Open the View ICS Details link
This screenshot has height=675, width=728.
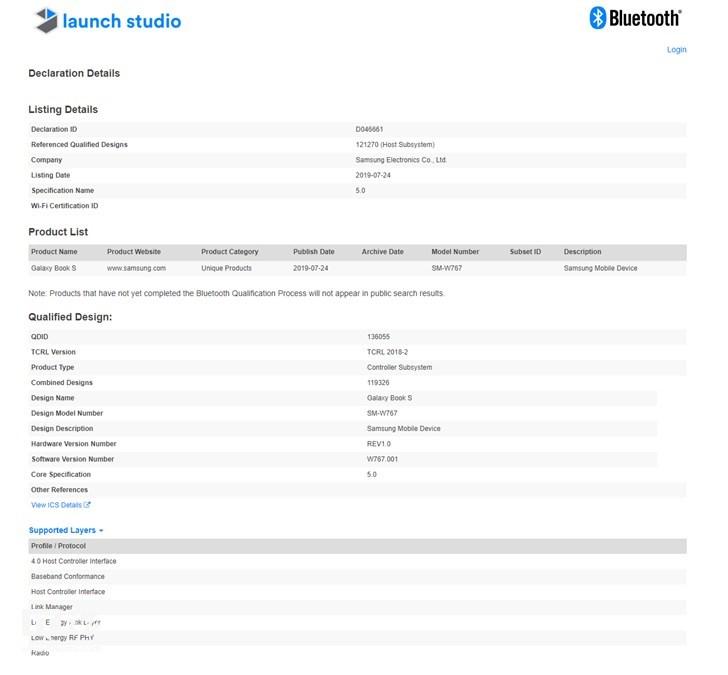tap(56, 505)
